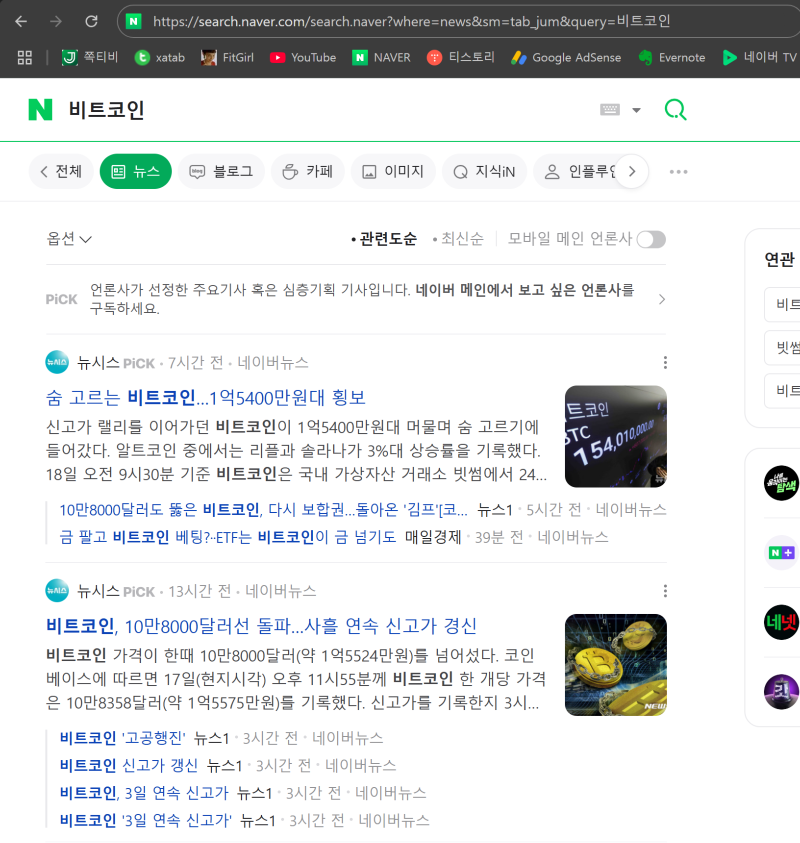Open the BTC price board article thumbnail

pos(616,437)
